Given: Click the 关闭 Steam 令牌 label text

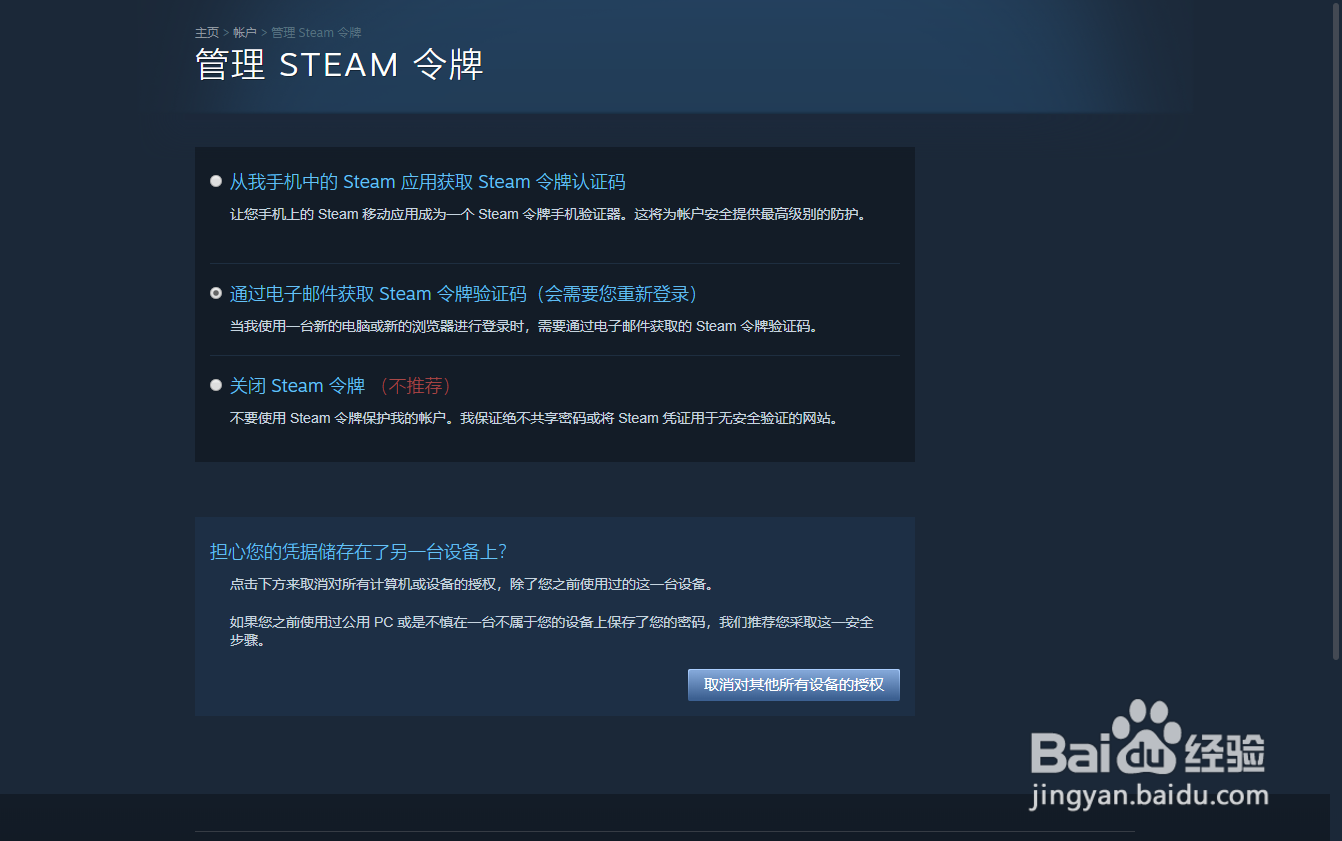Looking at the screenshot, I should tap(297, 386).
